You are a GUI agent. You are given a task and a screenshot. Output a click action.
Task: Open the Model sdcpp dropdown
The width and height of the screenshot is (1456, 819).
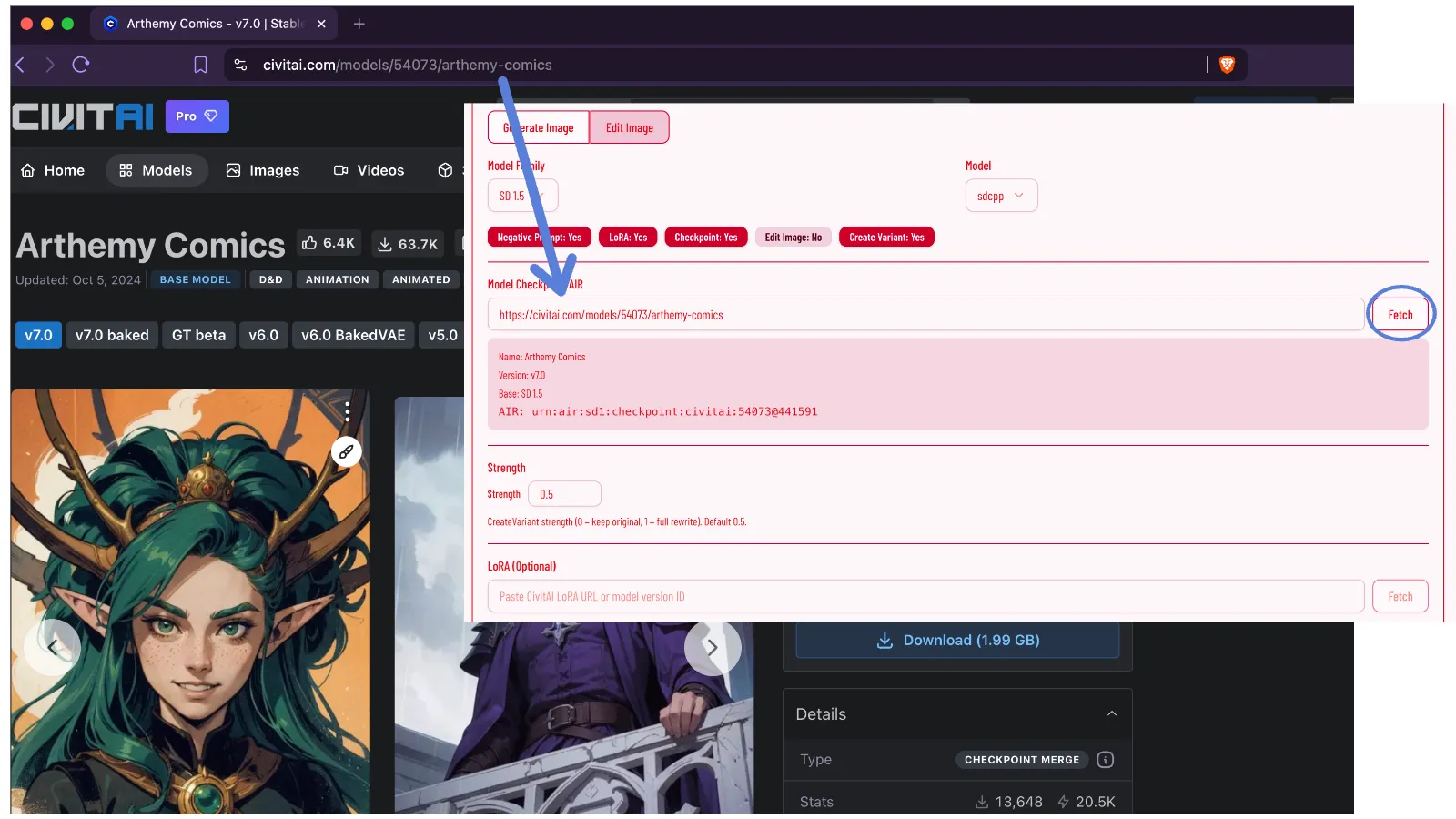pos(1001,196)
